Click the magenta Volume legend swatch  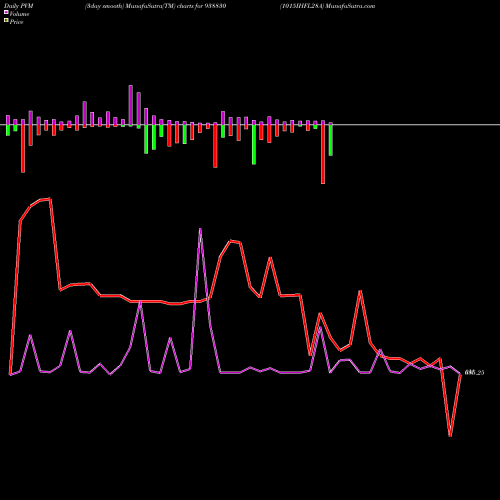[x=6, y=12]
